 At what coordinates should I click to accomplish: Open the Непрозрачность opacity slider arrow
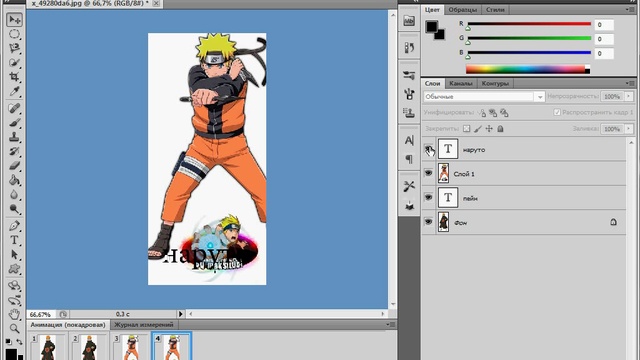pos(629,96)
